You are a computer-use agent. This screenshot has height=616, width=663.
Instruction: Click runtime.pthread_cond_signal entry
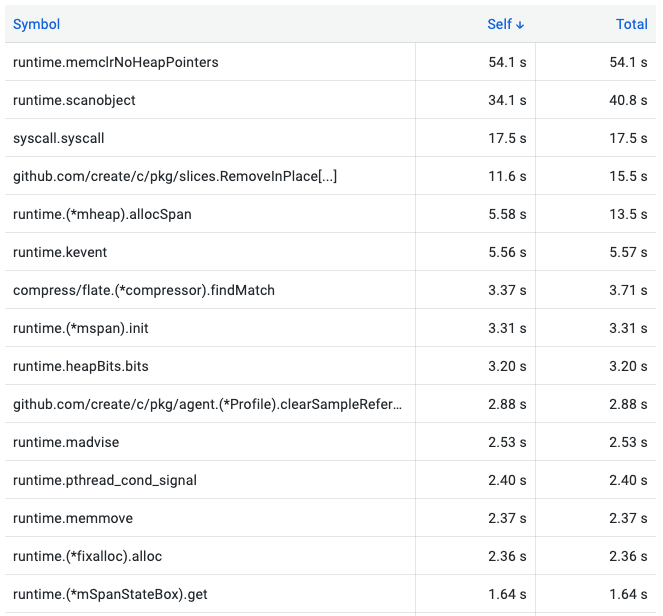click(x=105, y=480)
